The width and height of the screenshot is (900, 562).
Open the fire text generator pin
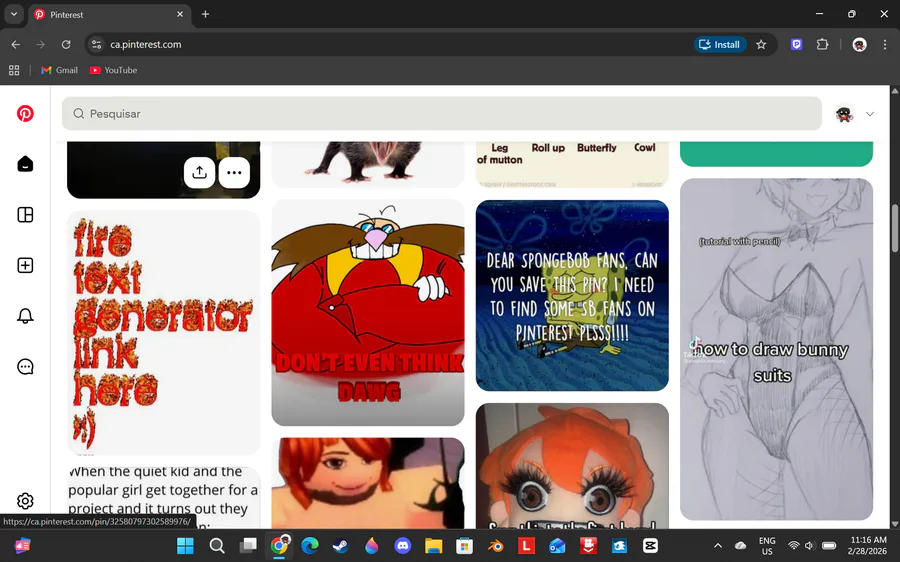[164, 333]
